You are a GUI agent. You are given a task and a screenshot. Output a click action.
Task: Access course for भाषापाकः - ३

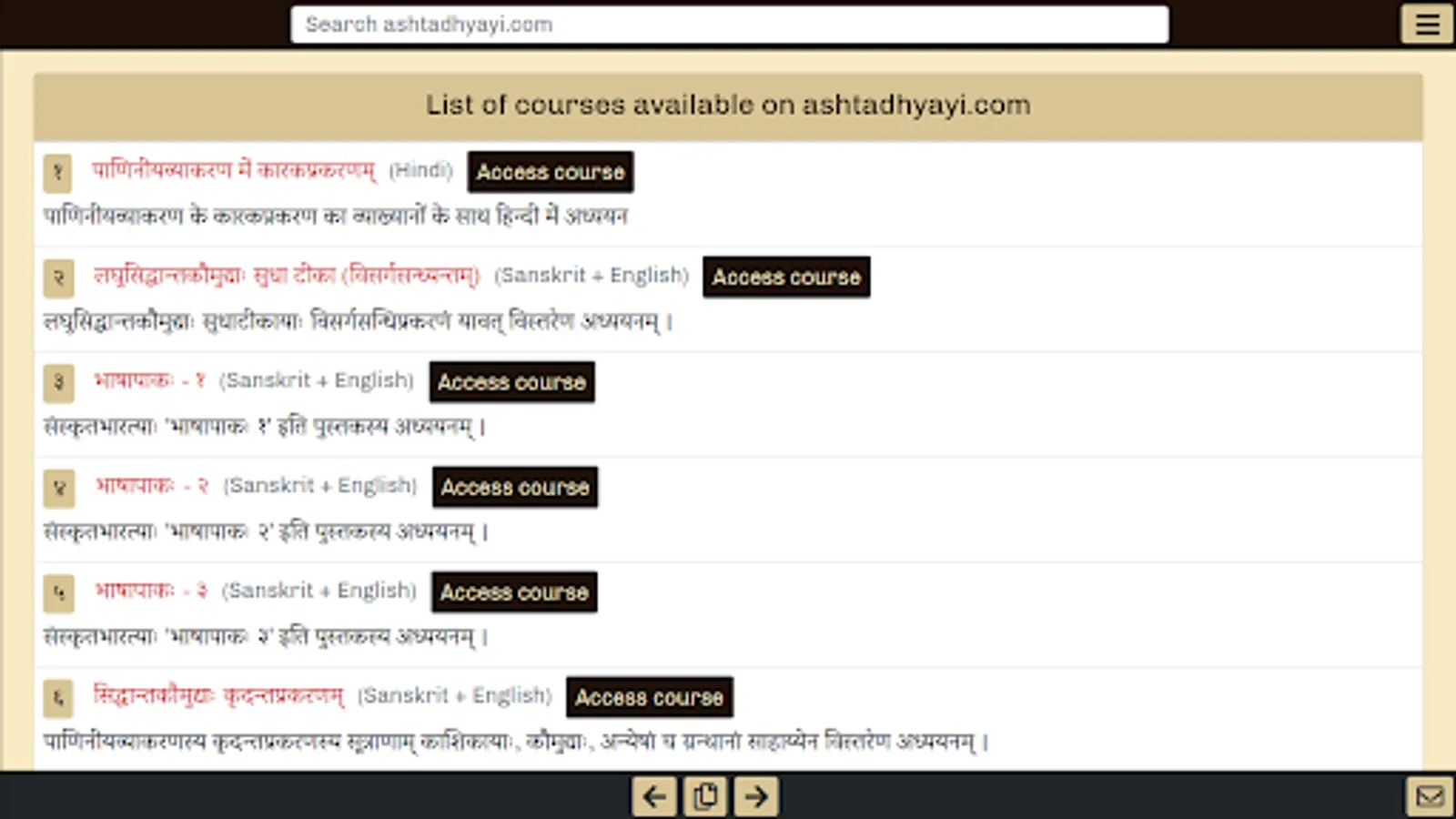pos(513,591)
